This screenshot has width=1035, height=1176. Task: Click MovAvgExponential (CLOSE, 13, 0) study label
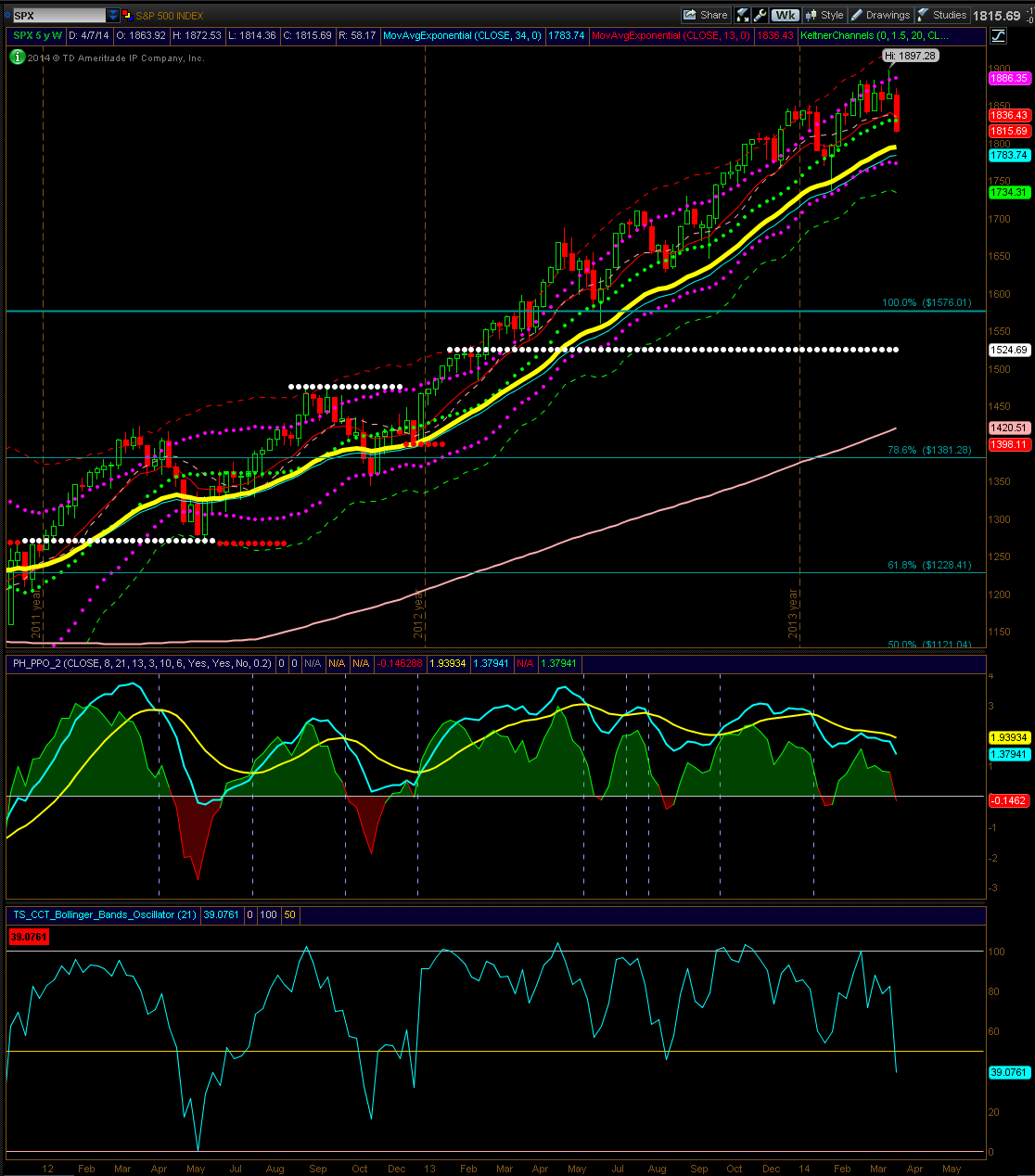[671, 35]
